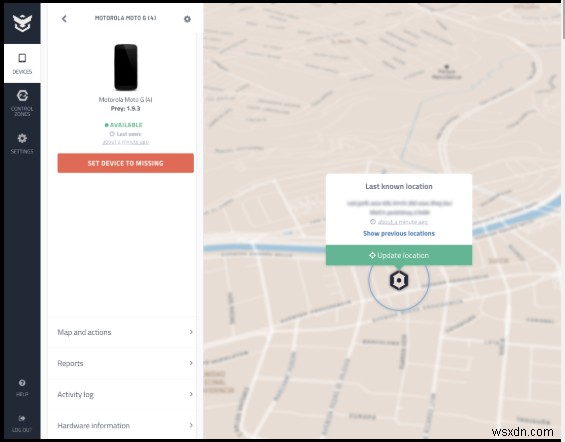Open the Devices sidebar section
The image size is (565, 442).
(x=22, y=63)
